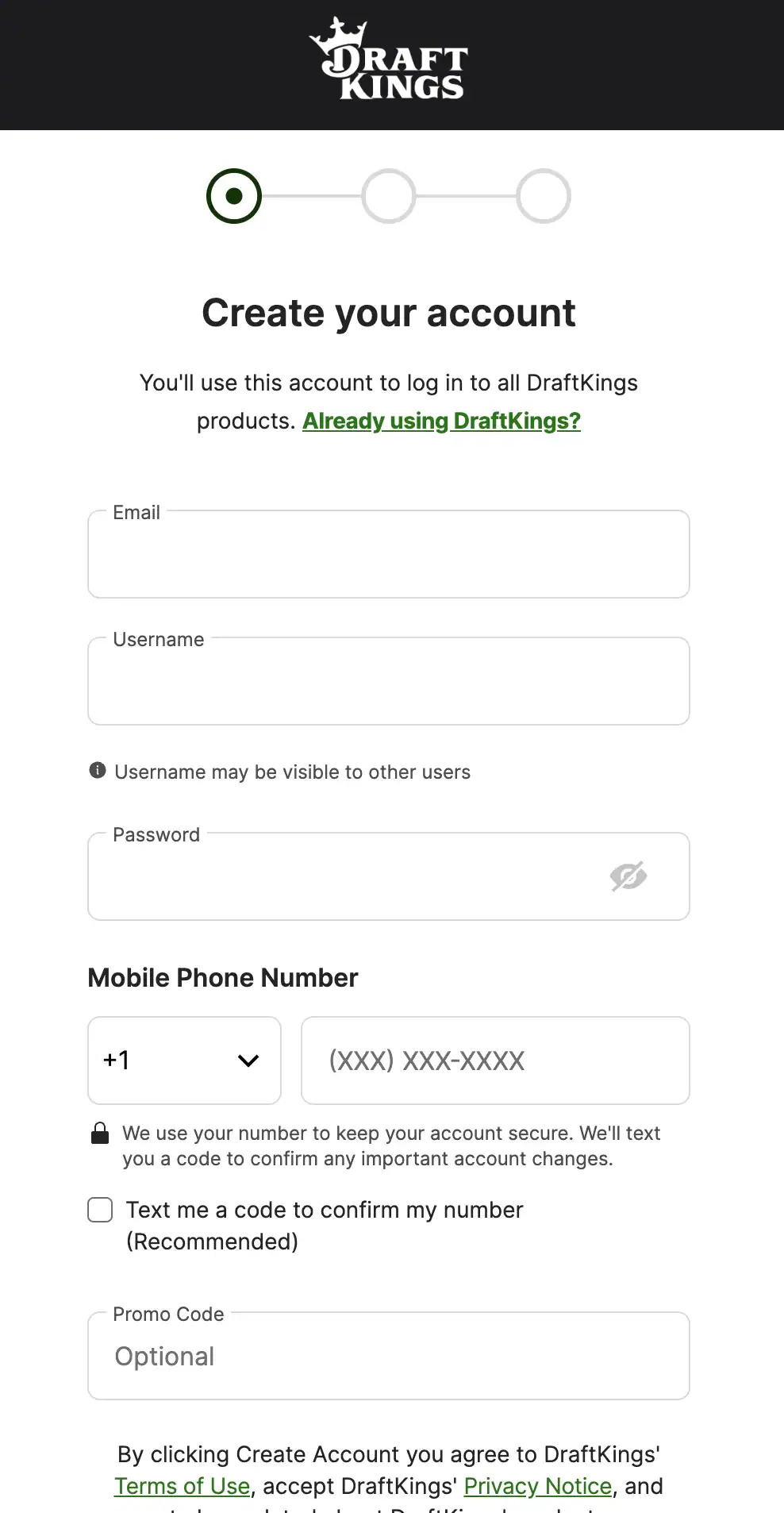This screenshot has height=1513, width=784.
Task: Open the Privacy Notice link
Action: click(537, 1486)
